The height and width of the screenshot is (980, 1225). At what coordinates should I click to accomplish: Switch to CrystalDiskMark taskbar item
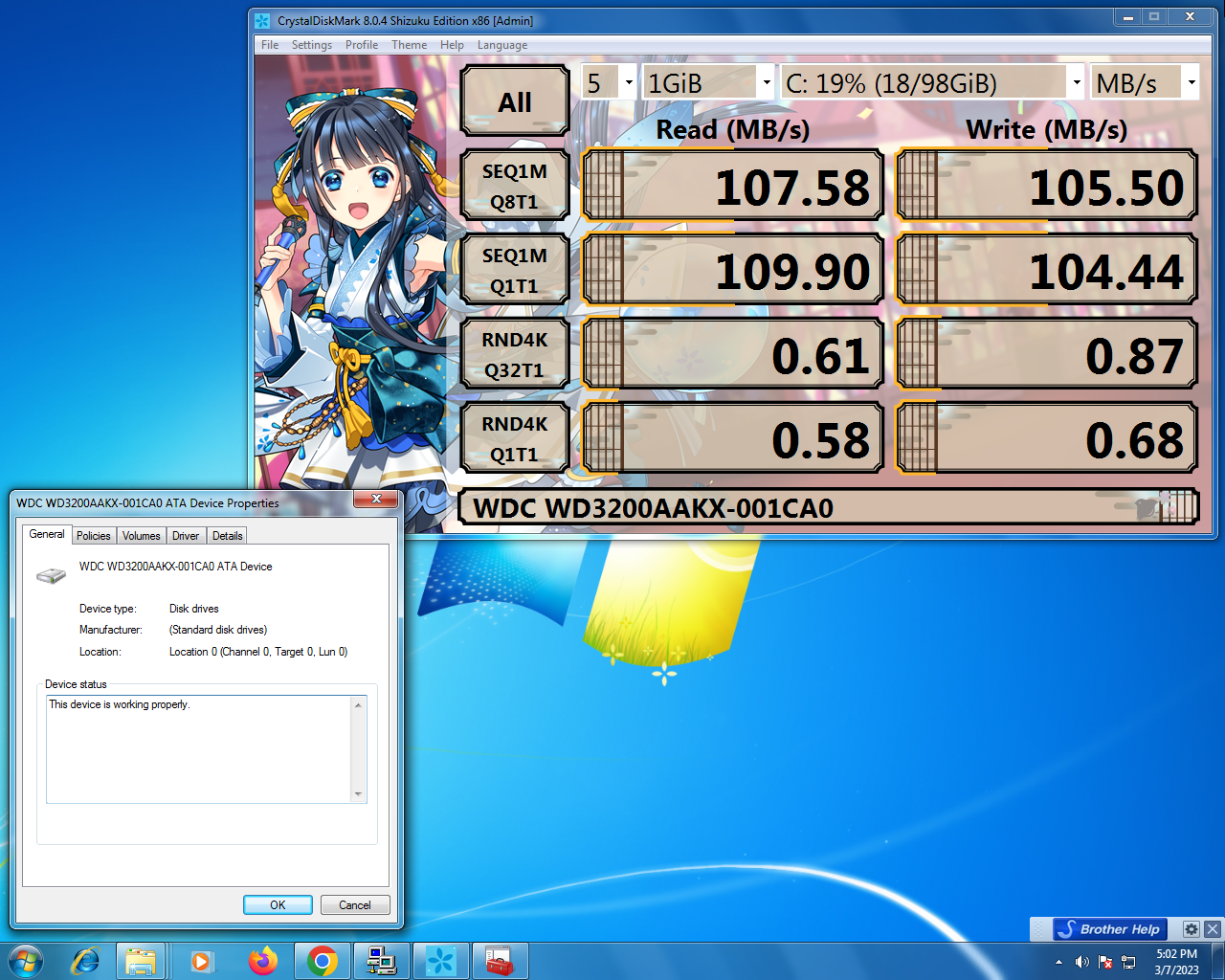click(441, 961)
